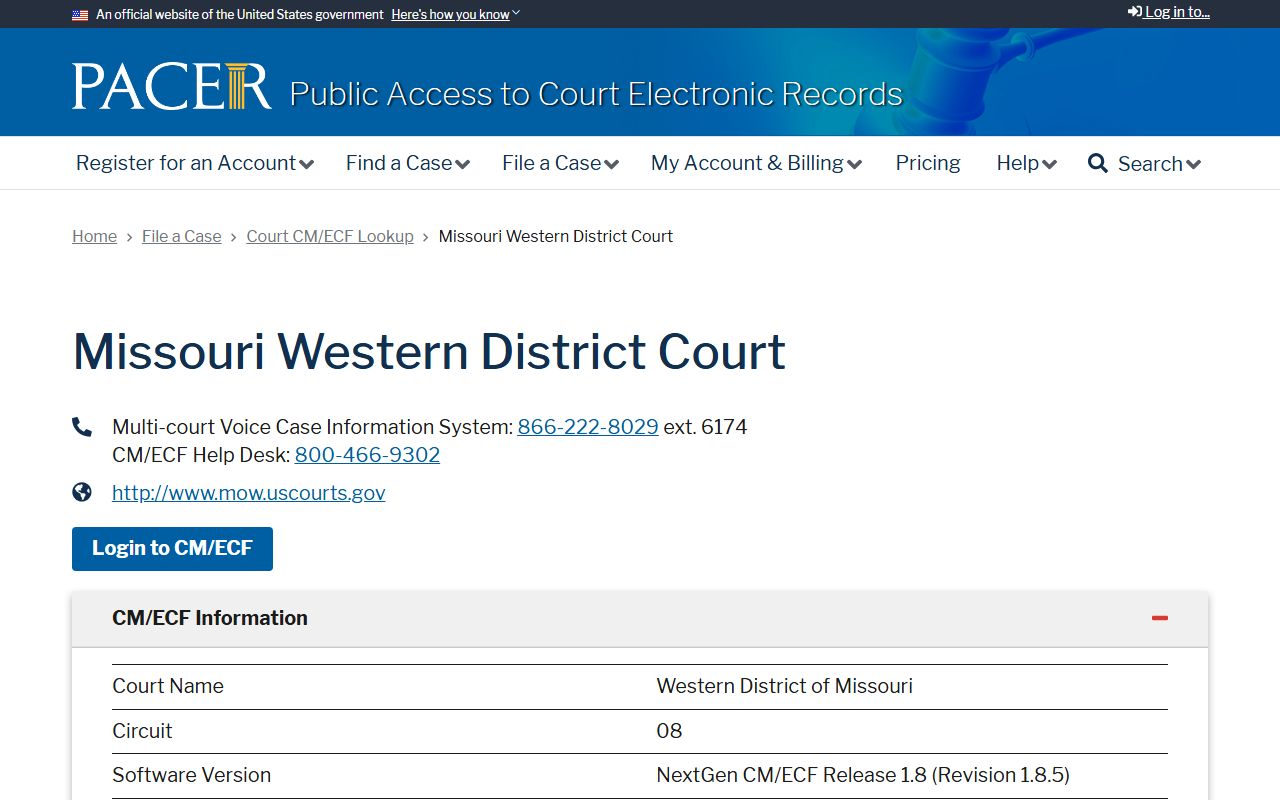Go to Home breadcrumb
This screenshot has width=1280, height=800.
(94, 236)
